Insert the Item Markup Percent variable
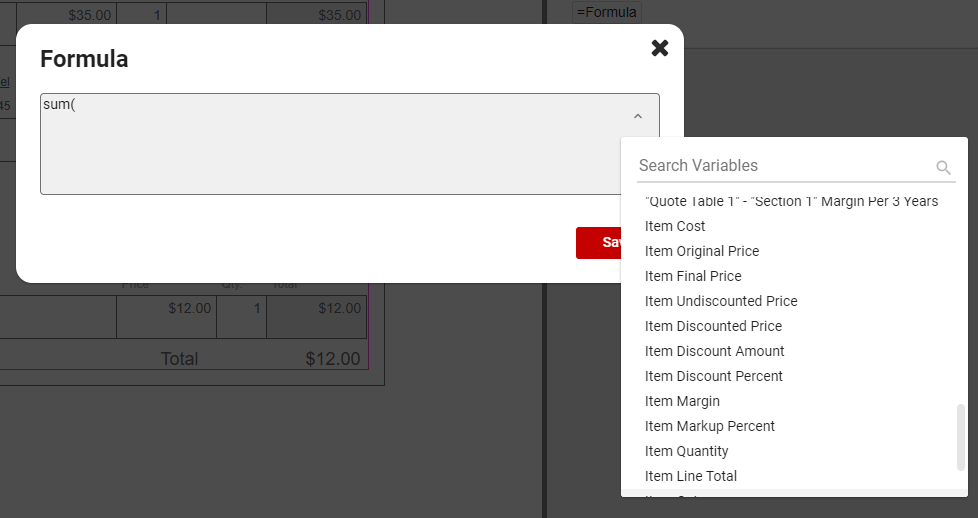Image resolution: width=978 pixels, height=518 pixels. coord(710,426)
